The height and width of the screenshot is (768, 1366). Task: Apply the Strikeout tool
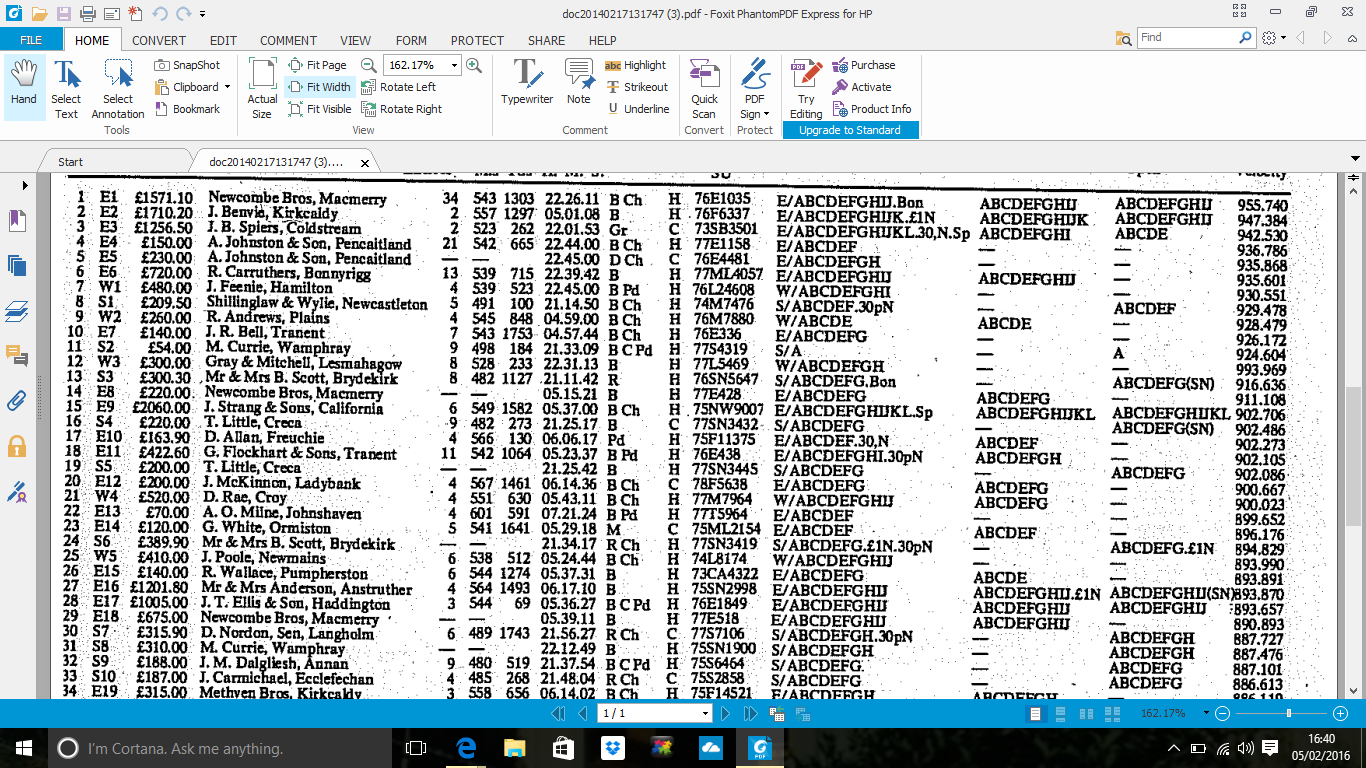point(637,87)
